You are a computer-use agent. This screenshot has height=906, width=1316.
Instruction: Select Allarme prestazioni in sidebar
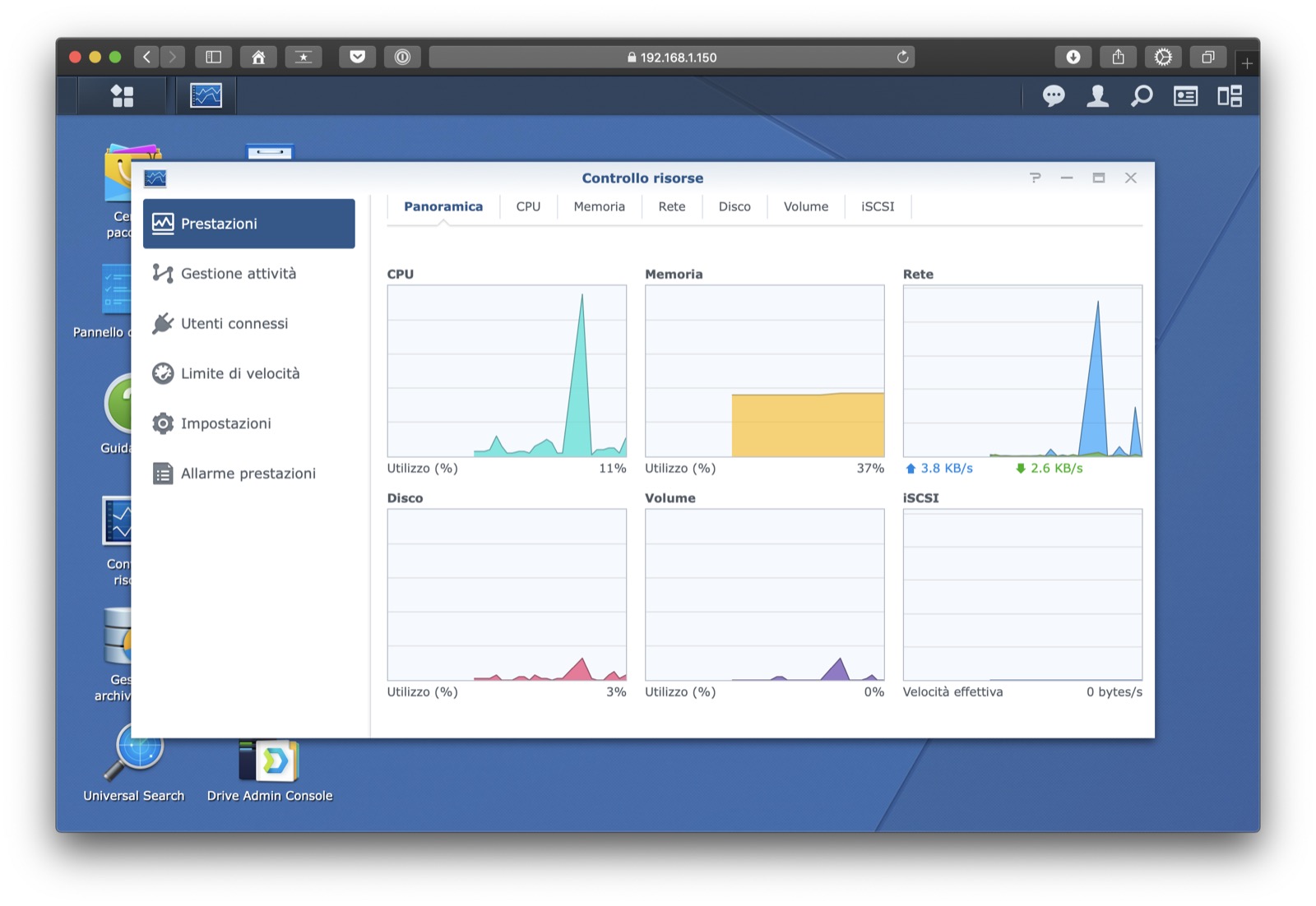248,474
